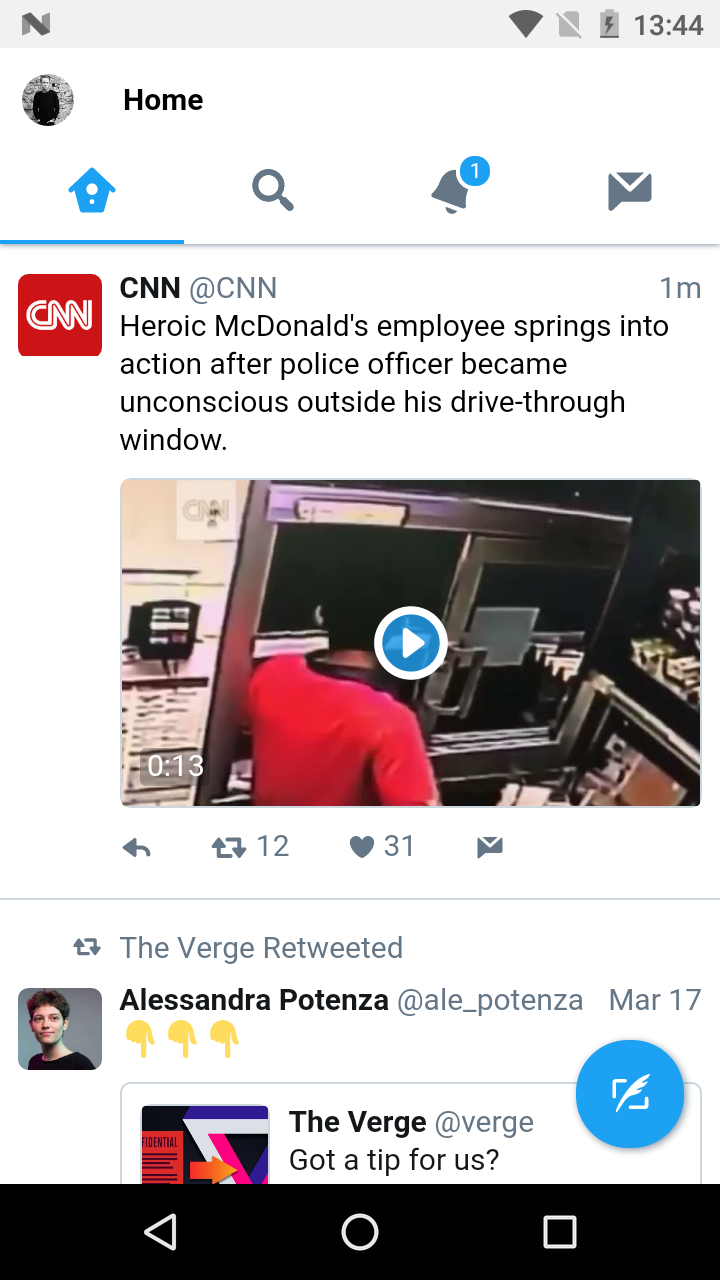Image resolution: width=720 pixels, height=1280 pixels.
Task: Share CNN tweet via direct message
Action: (490, 848)
